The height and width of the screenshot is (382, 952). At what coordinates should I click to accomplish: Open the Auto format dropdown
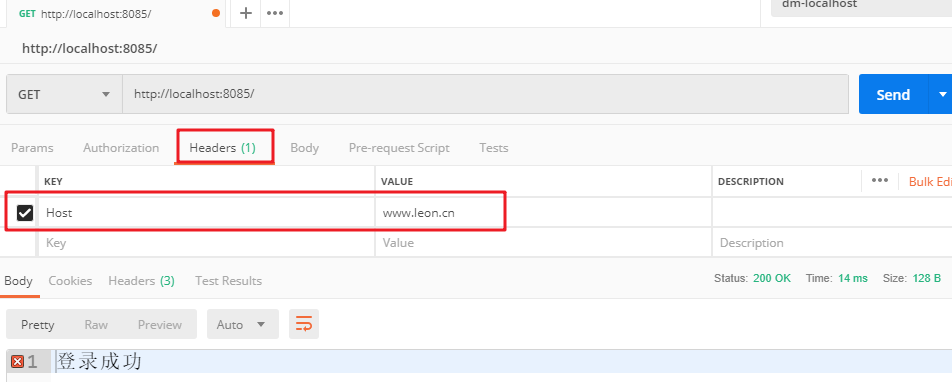click(x=243, y=324)
